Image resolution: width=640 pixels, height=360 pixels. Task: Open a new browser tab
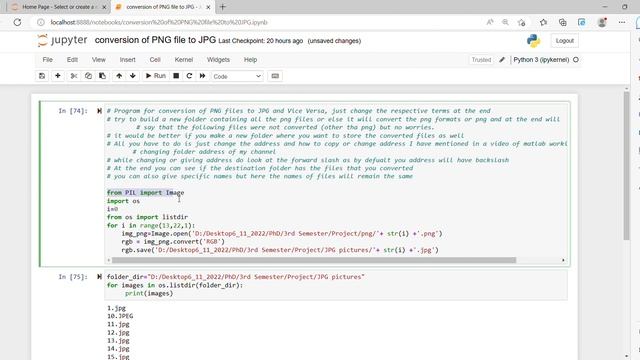223,7
